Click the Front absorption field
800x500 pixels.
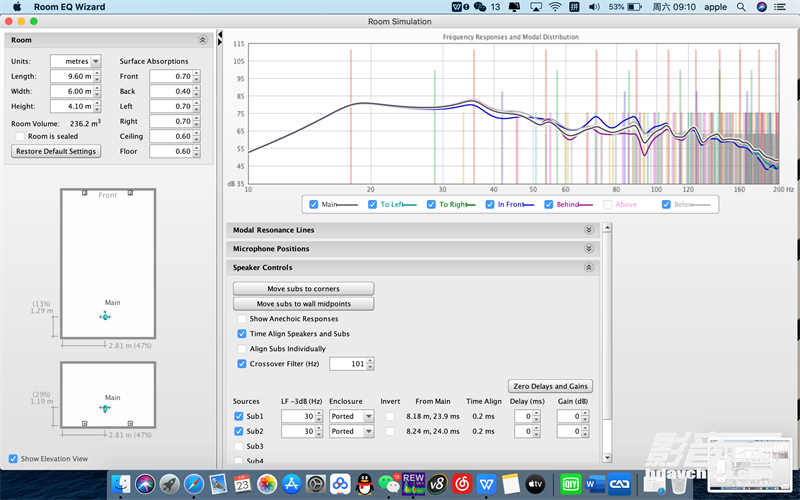pyautogui.click(x=171, y=76)
